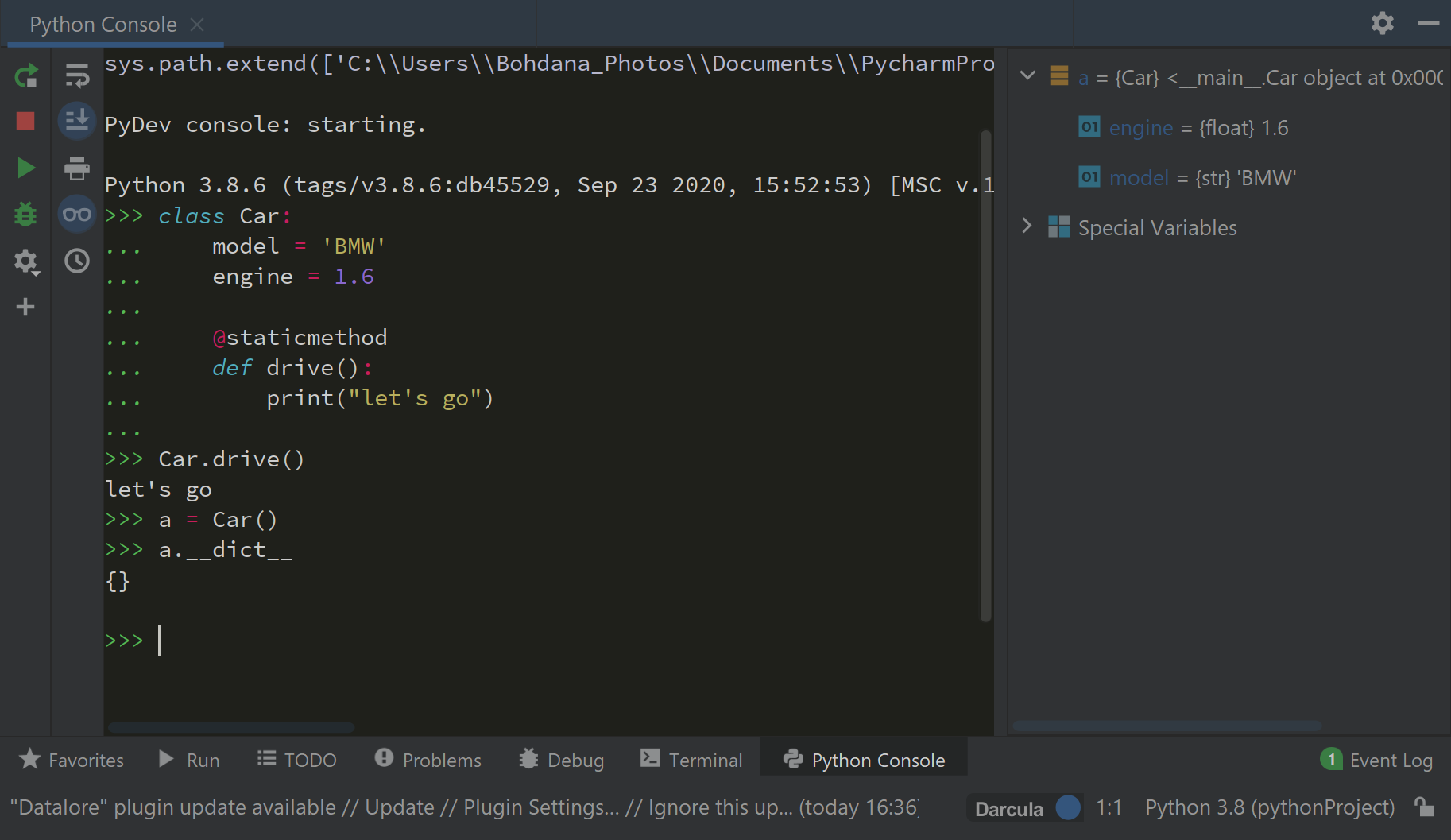Screen dimensions: 1451x840
Task: Click variables panel horizontal scrollbar
Action: pos(1167,726)
